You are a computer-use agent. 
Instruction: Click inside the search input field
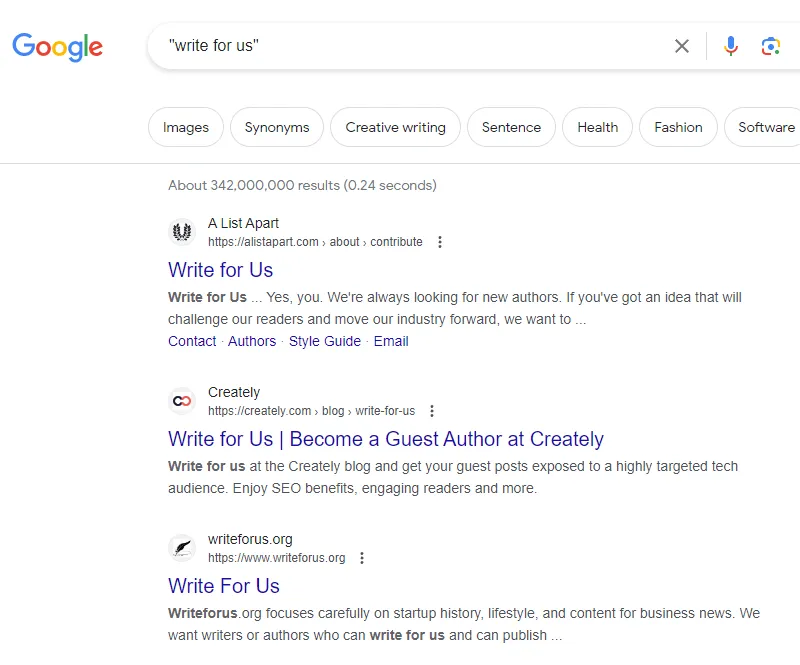coord(400,45)
